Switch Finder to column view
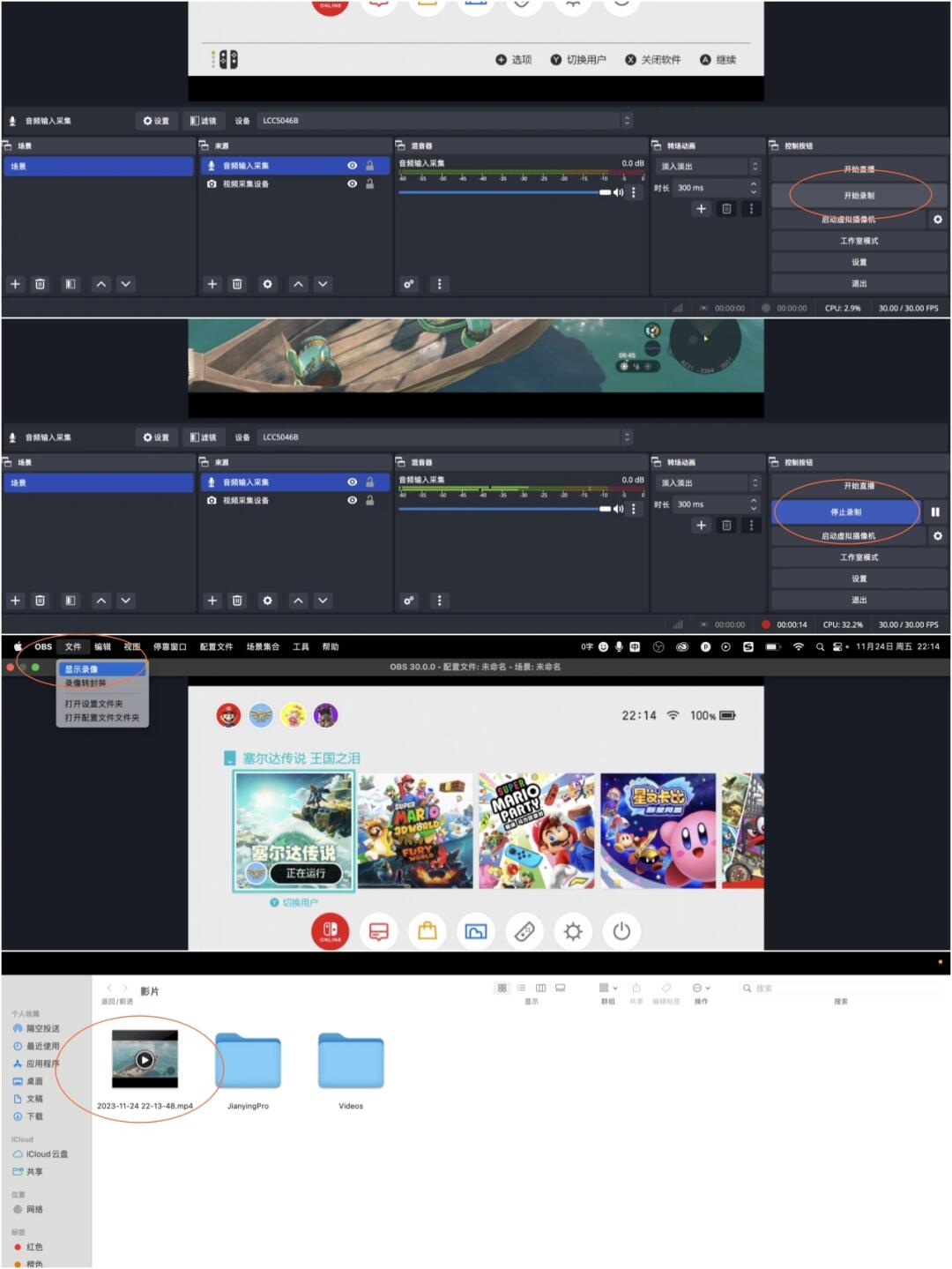This screenshot has height=1269, width=952. (540, 988)
